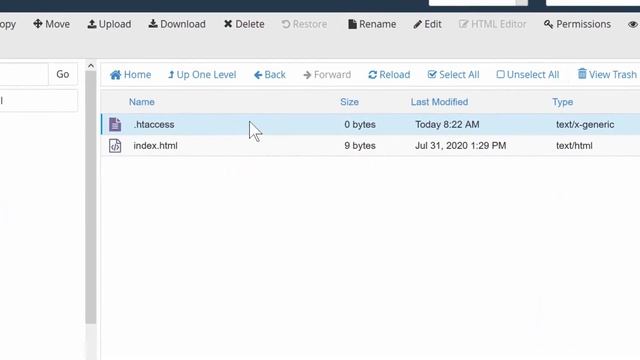Viewport: 640px width, 360px height.
Task: Sort by Last Modified column
Action: (439, 102)
